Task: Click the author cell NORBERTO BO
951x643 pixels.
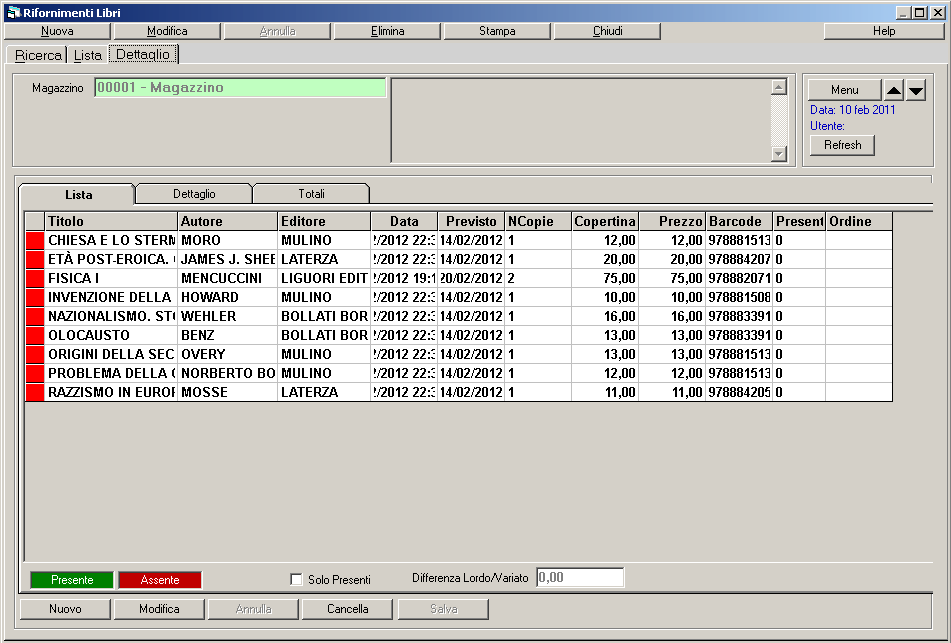Action: coord(227,373)
